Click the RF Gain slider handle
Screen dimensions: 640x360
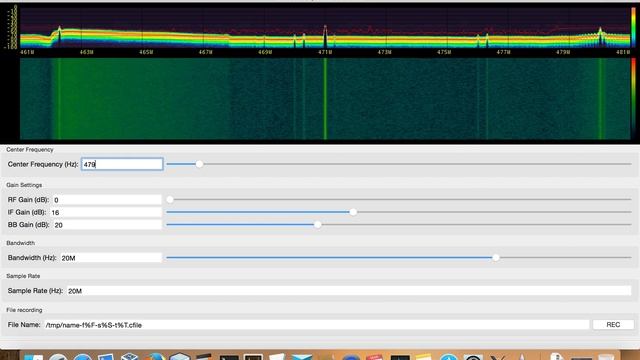pos(170,200)
